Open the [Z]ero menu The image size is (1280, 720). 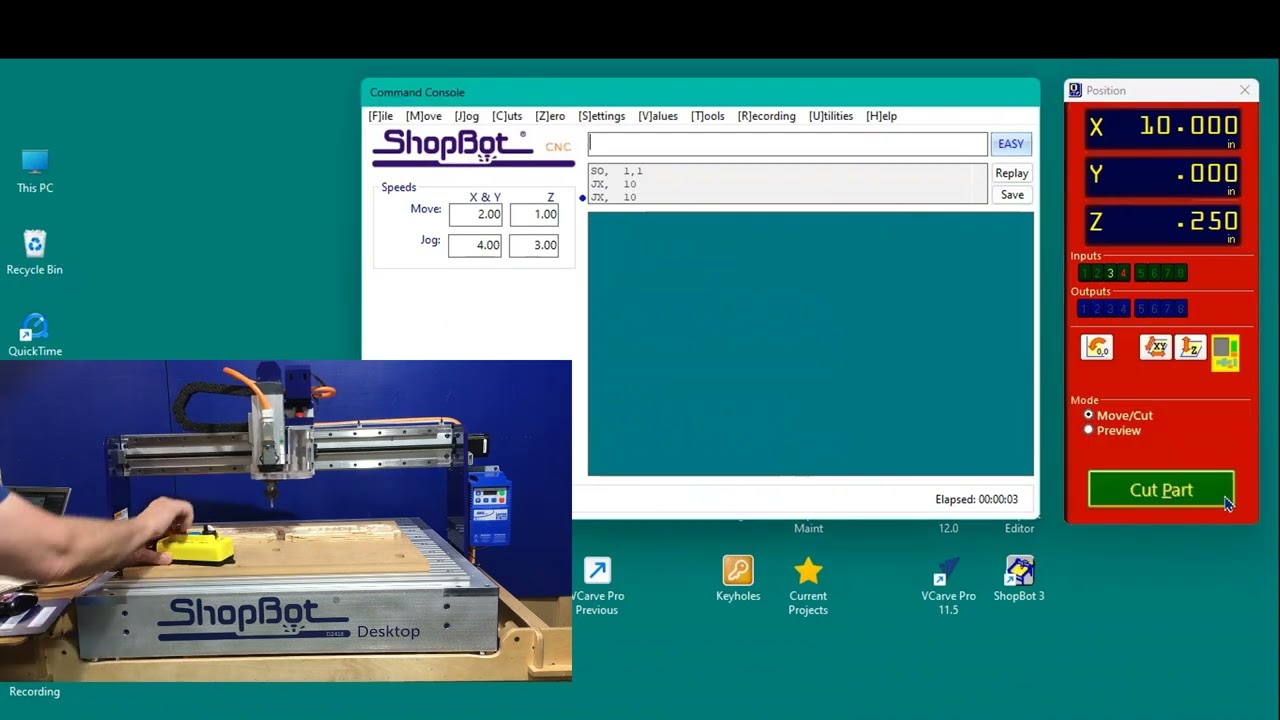550,116
